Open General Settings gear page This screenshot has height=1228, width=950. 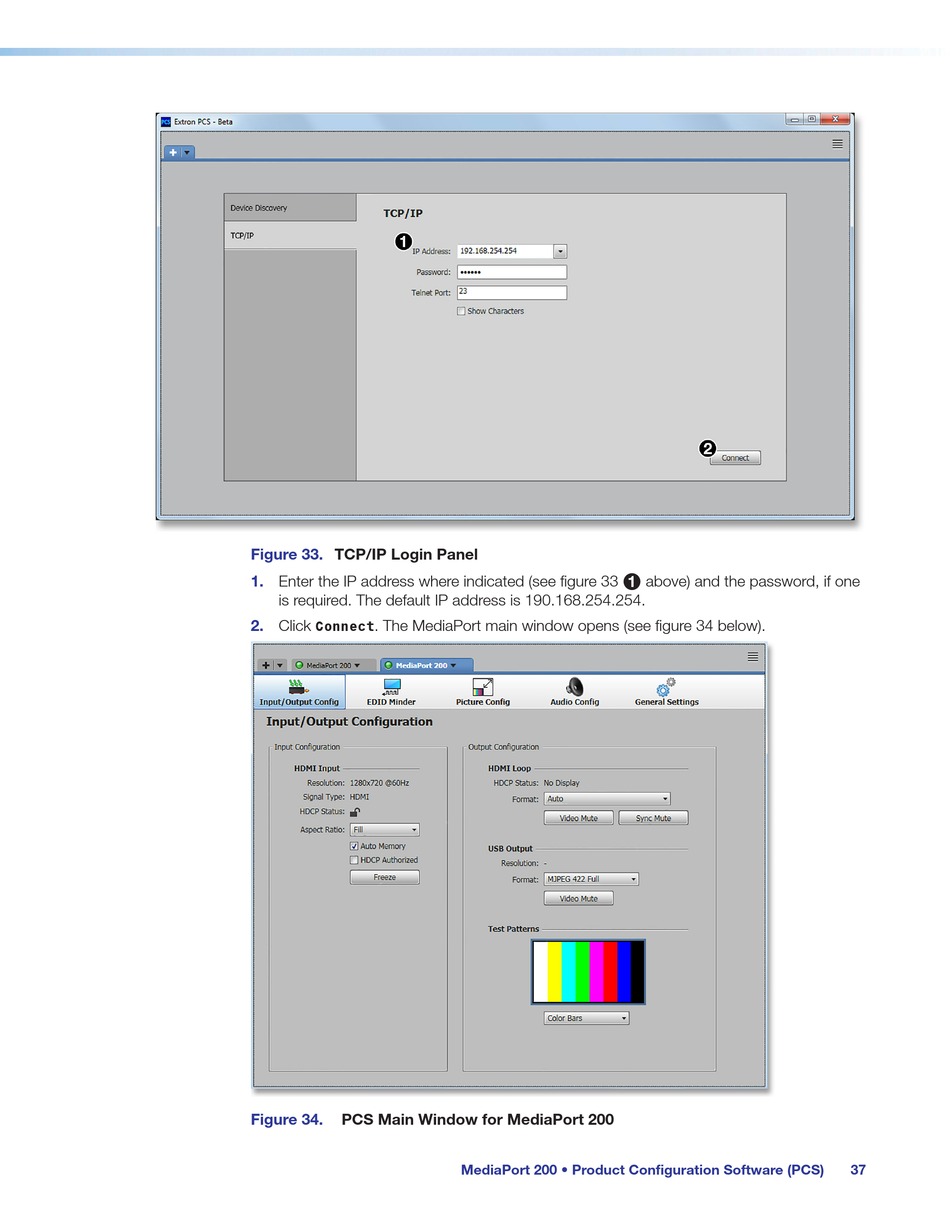[x=667, y=692]
